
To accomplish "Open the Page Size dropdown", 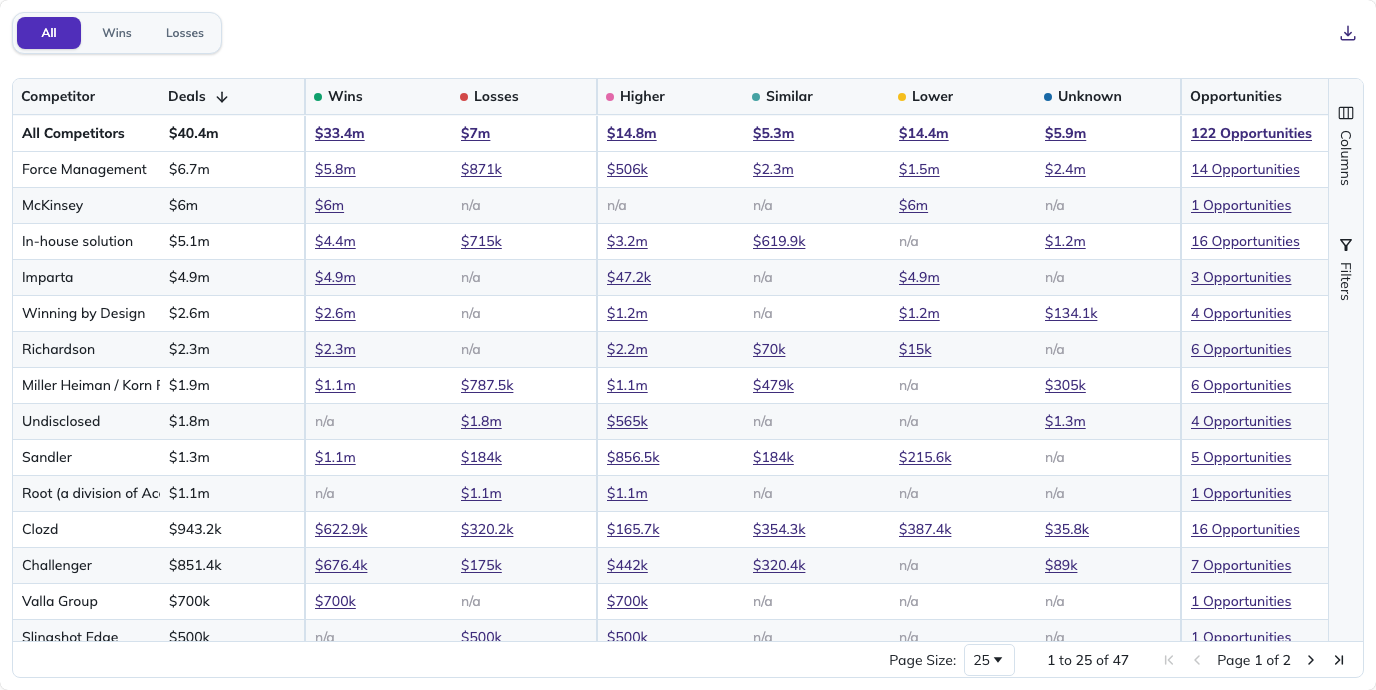I will 989,660.
